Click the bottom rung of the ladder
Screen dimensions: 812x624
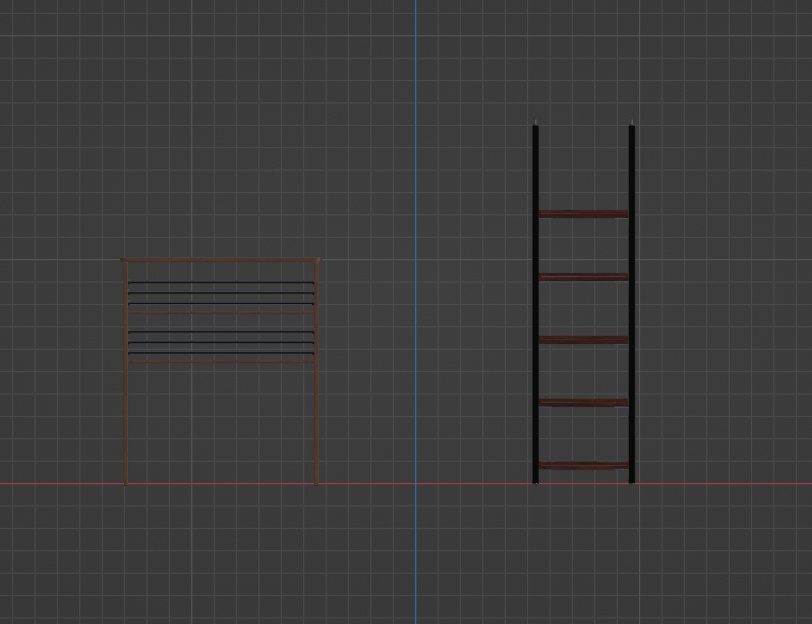pos(584,465)
